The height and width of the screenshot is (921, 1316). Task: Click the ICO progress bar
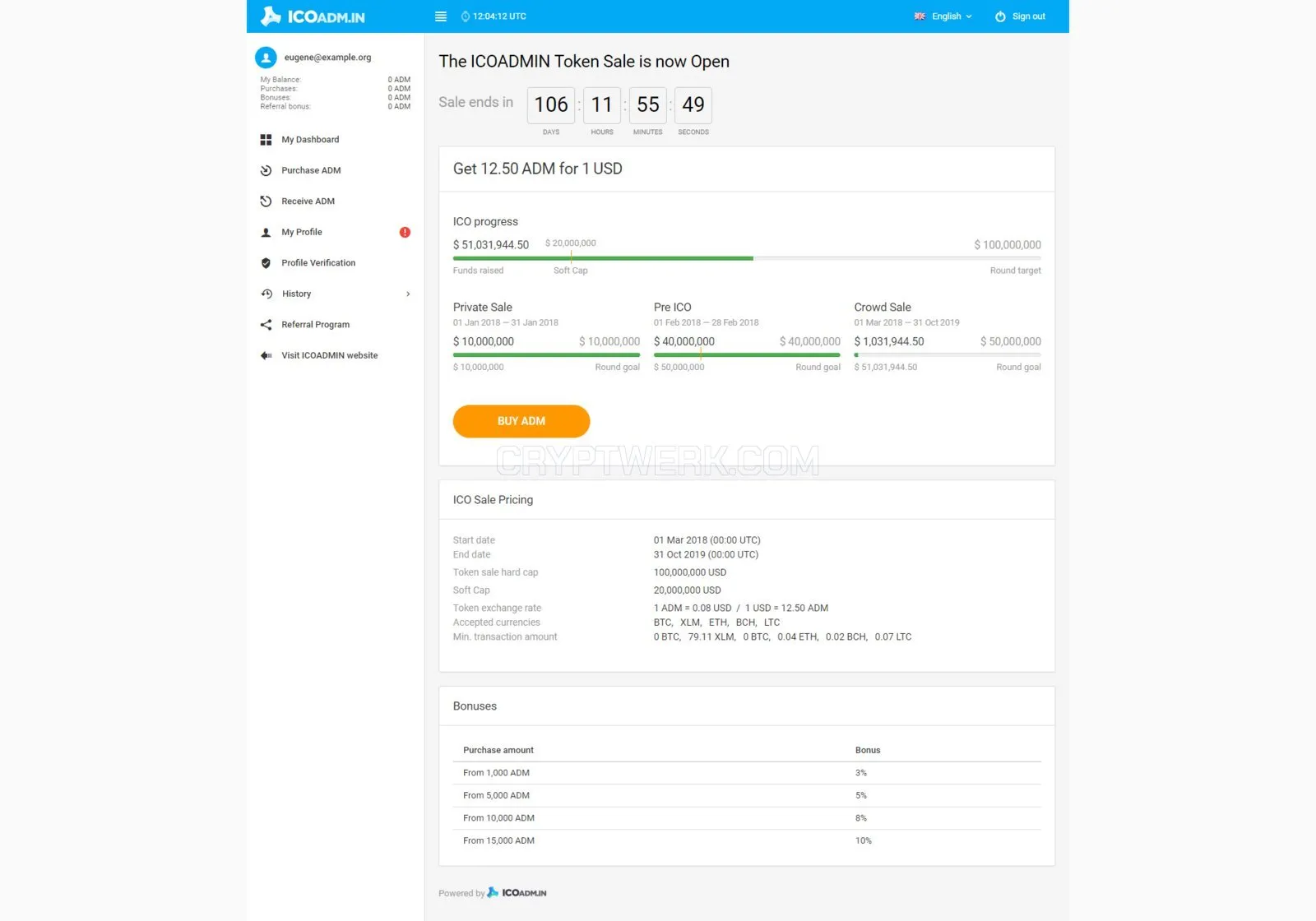[747, 258]
